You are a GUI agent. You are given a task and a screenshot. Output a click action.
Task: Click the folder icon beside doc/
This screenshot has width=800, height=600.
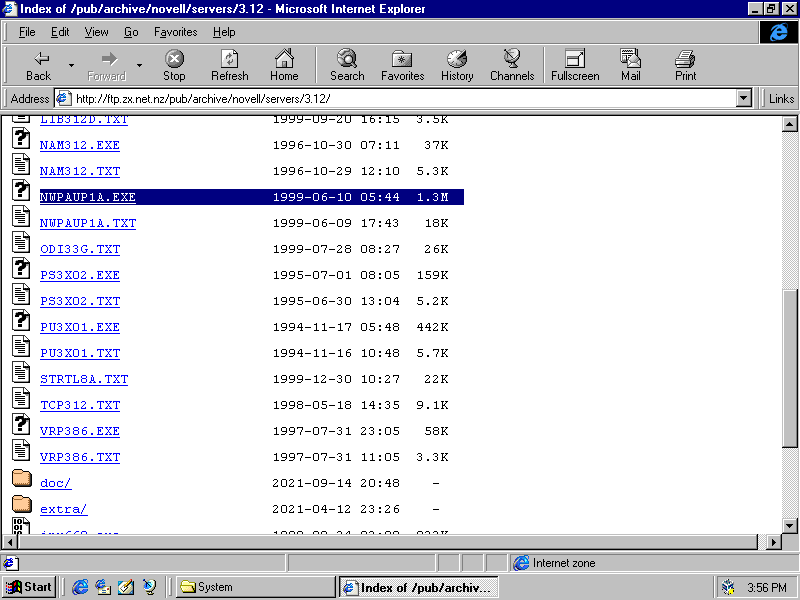coord(21,478)
